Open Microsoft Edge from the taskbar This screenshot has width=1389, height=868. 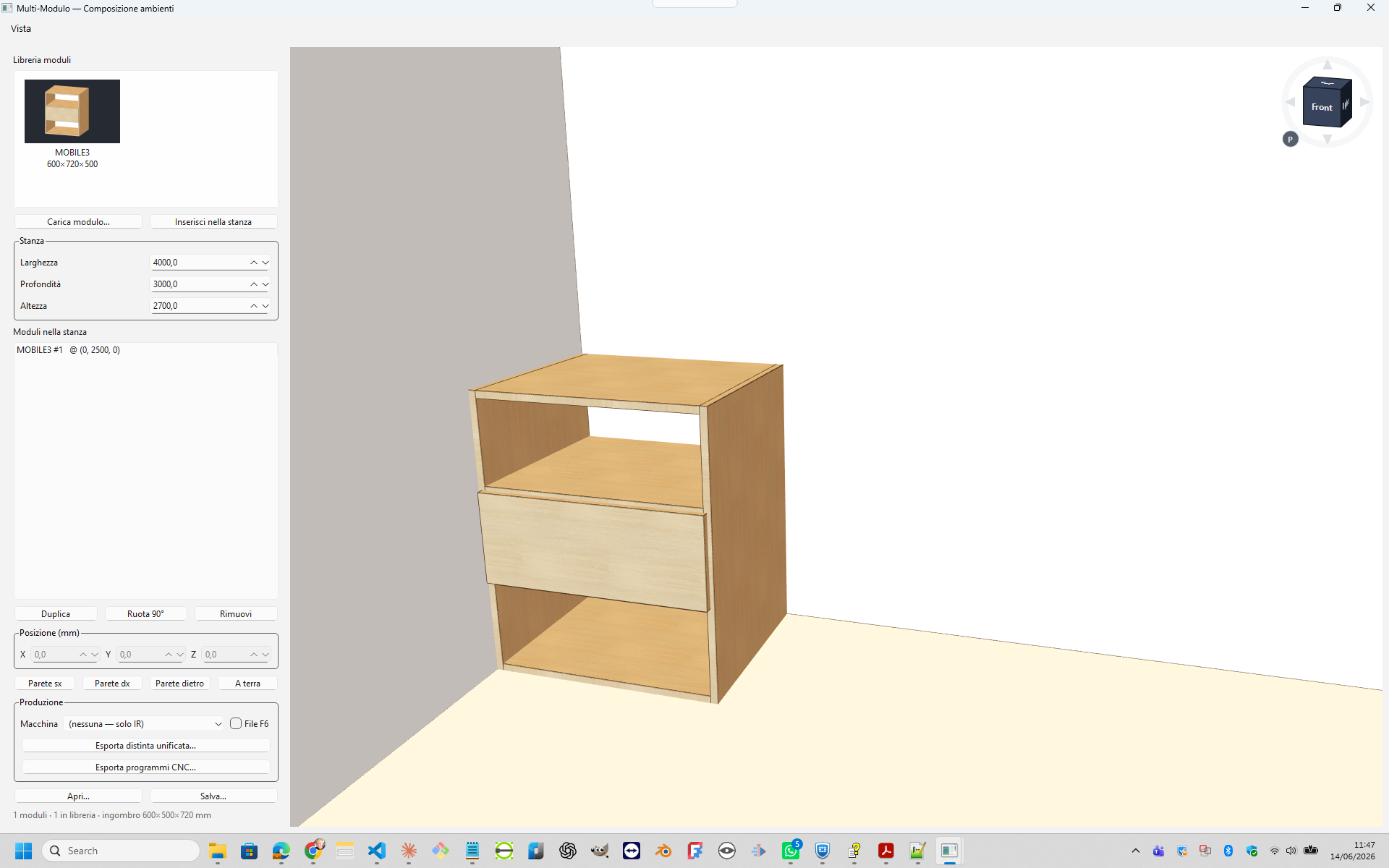point(281,851)
